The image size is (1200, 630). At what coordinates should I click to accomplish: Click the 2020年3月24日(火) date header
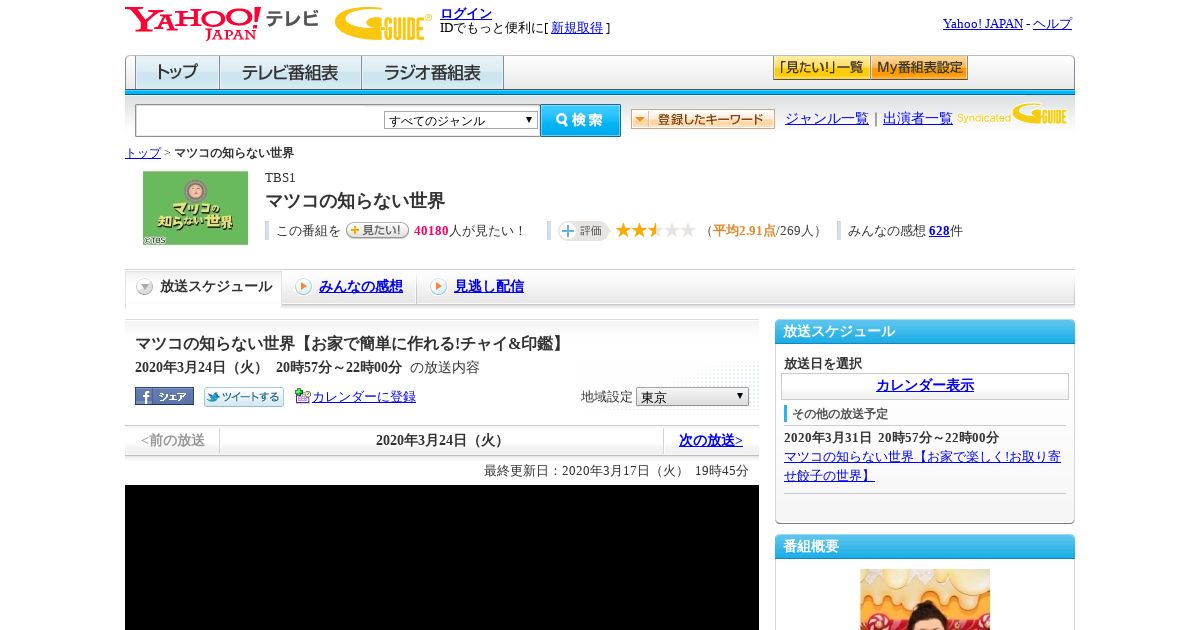point(441,440)
